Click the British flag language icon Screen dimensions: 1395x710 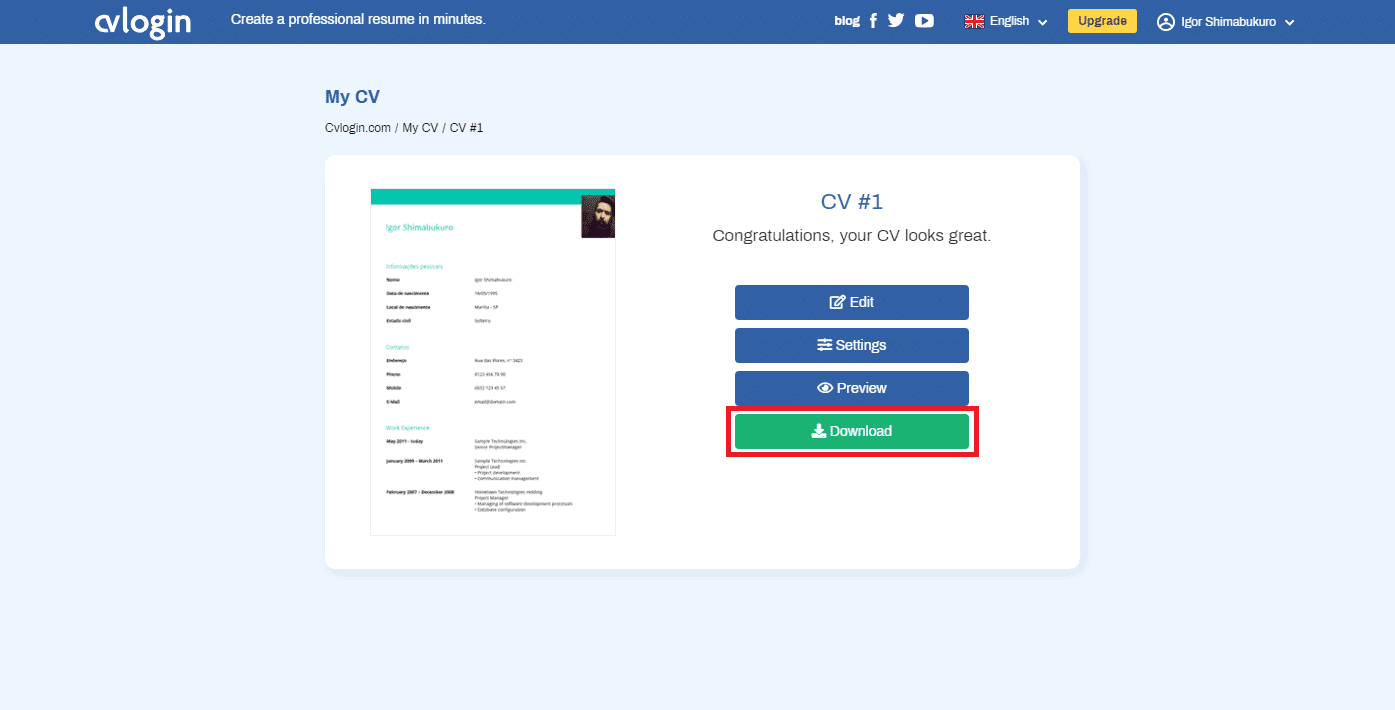pyautogui.click(x=974, y=20)
